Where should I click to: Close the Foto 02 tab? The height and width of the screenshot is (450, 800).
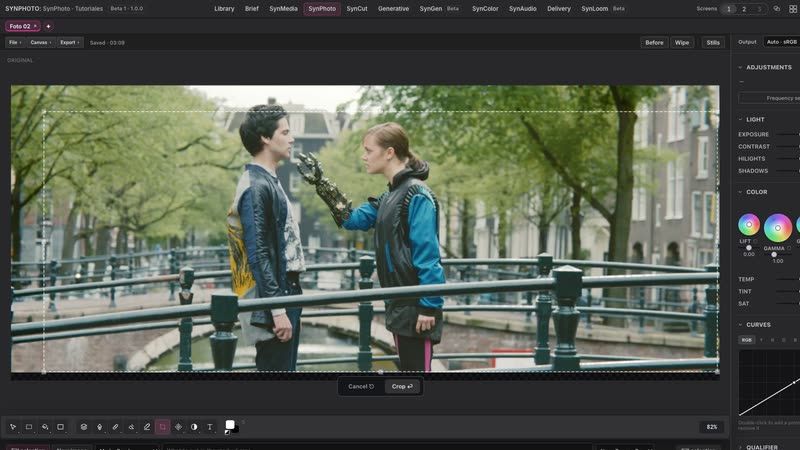(35, 26)
